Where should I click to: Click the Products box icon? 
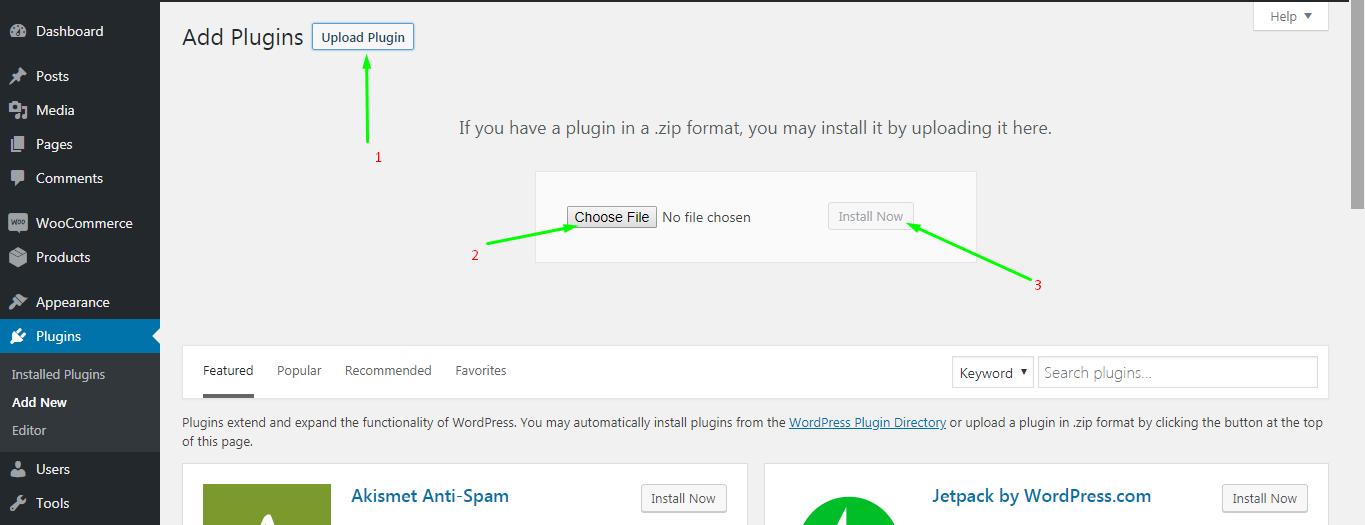pyautogui.click(x=18, y=257)
